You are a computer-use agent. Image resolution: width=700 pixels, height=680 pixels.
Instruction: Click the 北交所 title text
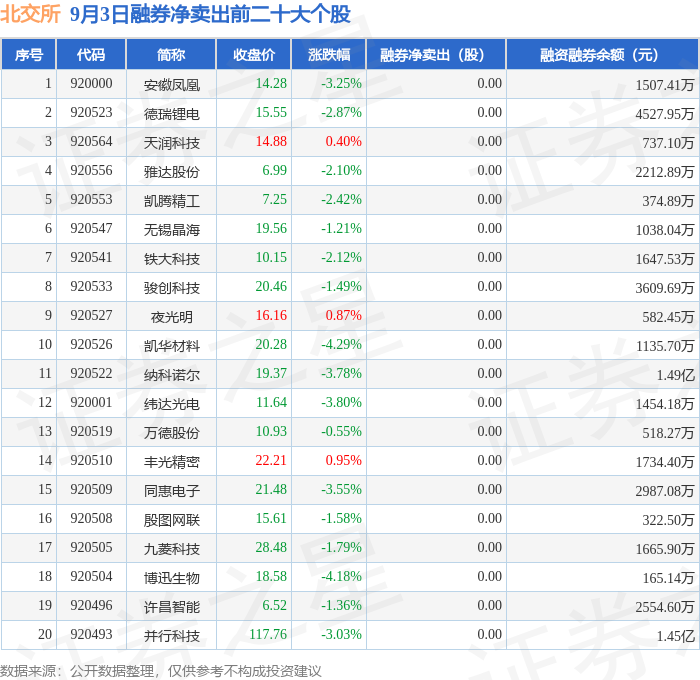click(x=30, y=14)
